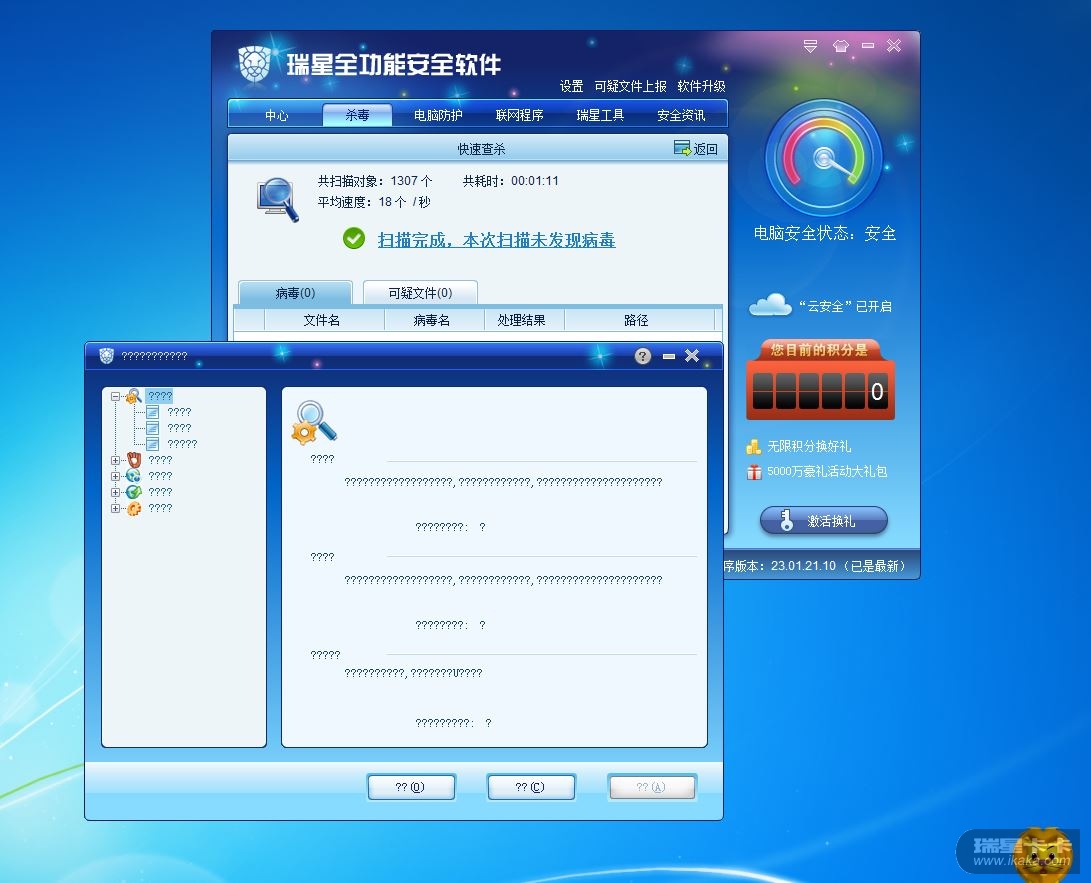Select the 病毒(0) results tab
This screenshot has height=883, width=1091.
295,293
